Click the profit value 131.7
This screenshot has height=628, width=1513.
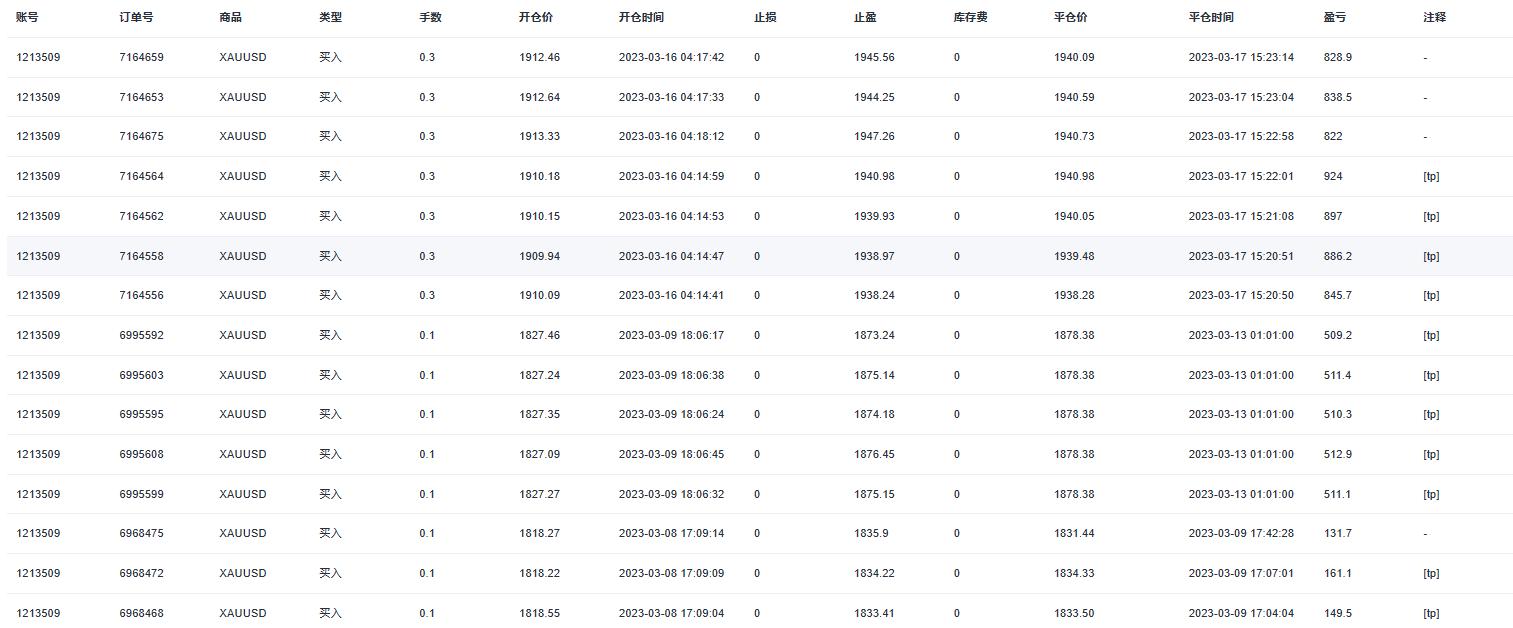pos(1337,533)
